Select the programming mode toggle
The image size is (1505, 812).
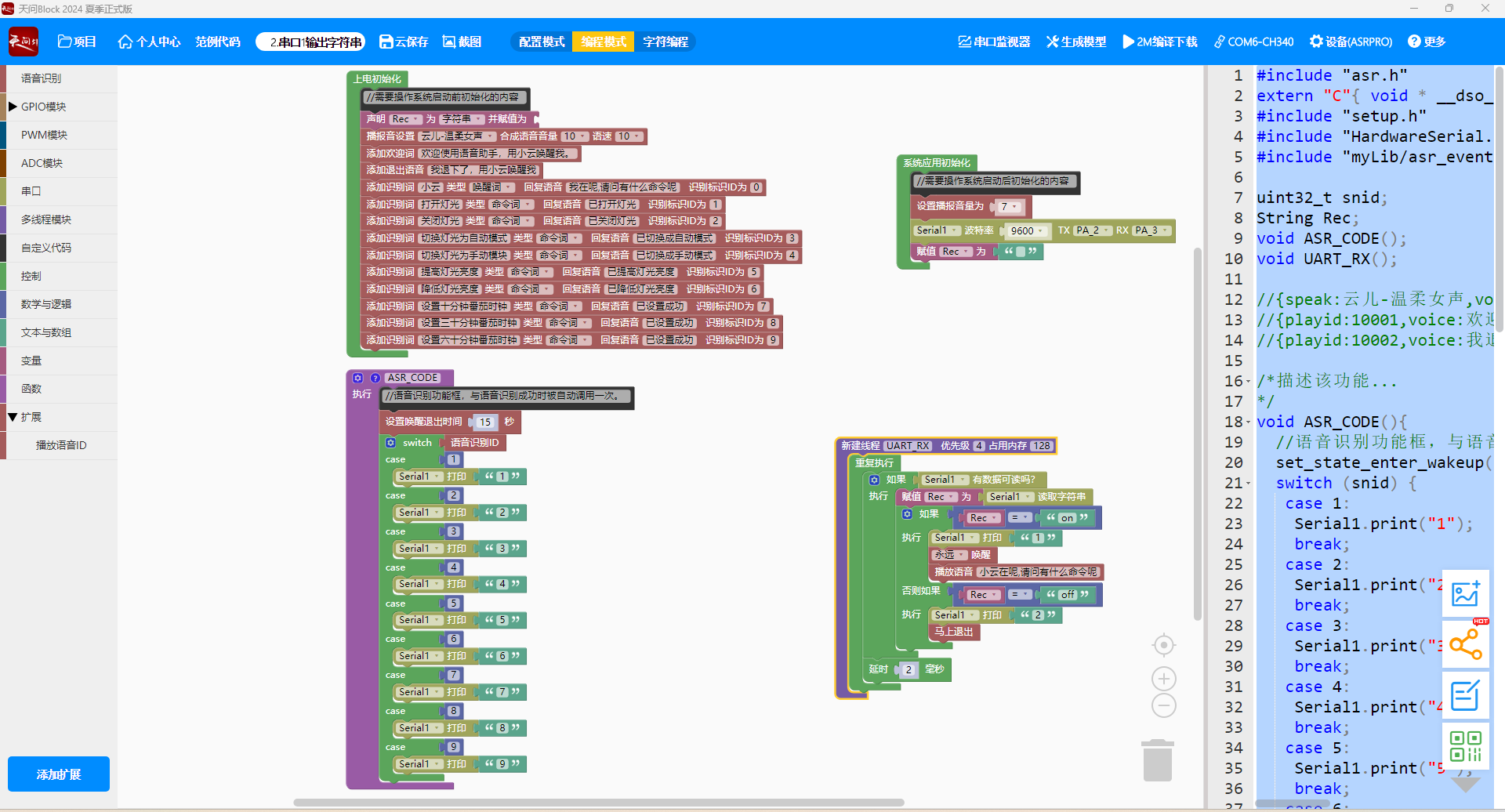(603, 42)
